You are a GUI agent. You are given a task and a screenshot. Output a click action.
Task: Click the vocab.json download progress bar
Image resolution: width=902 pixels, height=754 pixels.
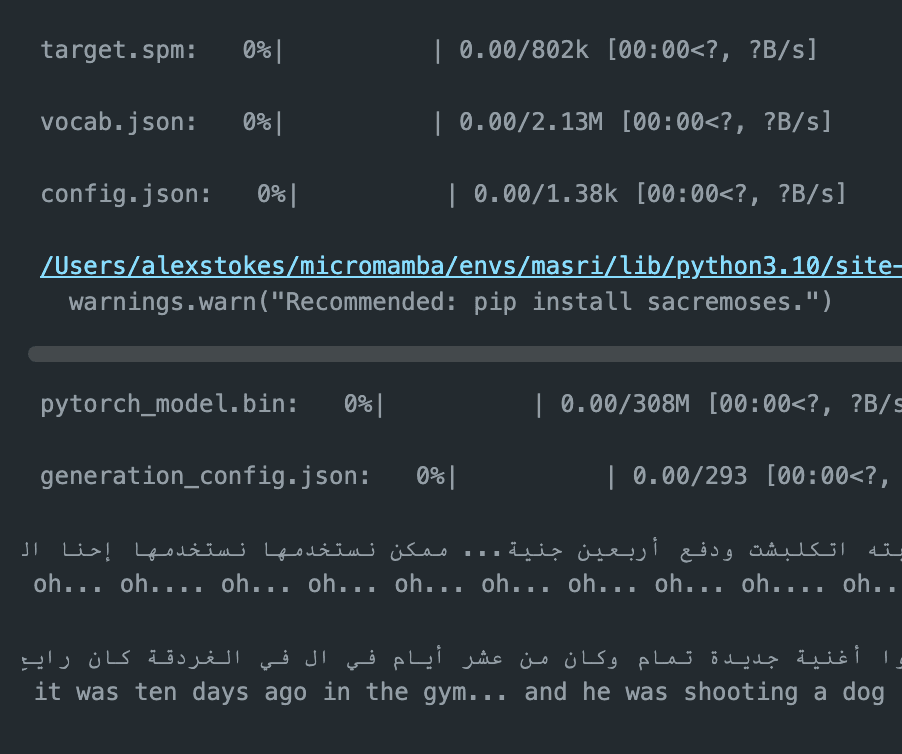click(357, 122)
